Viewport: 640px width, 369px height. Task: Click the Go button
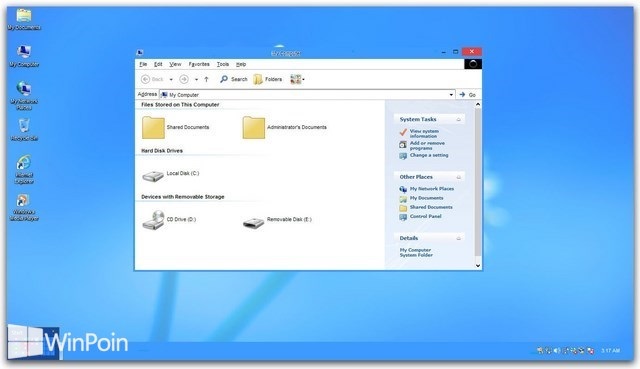point(468,95)
